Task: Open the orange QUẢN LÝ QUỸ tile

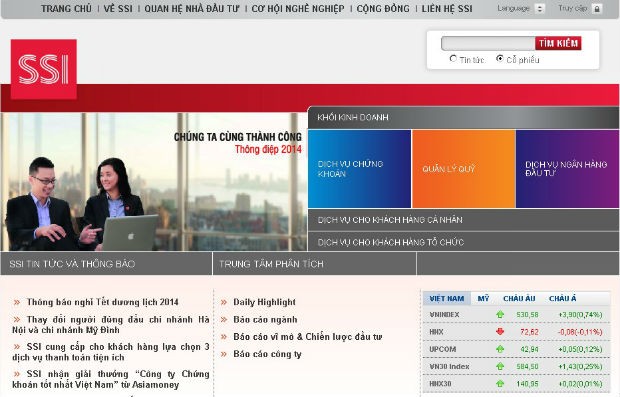Action: 463,169
